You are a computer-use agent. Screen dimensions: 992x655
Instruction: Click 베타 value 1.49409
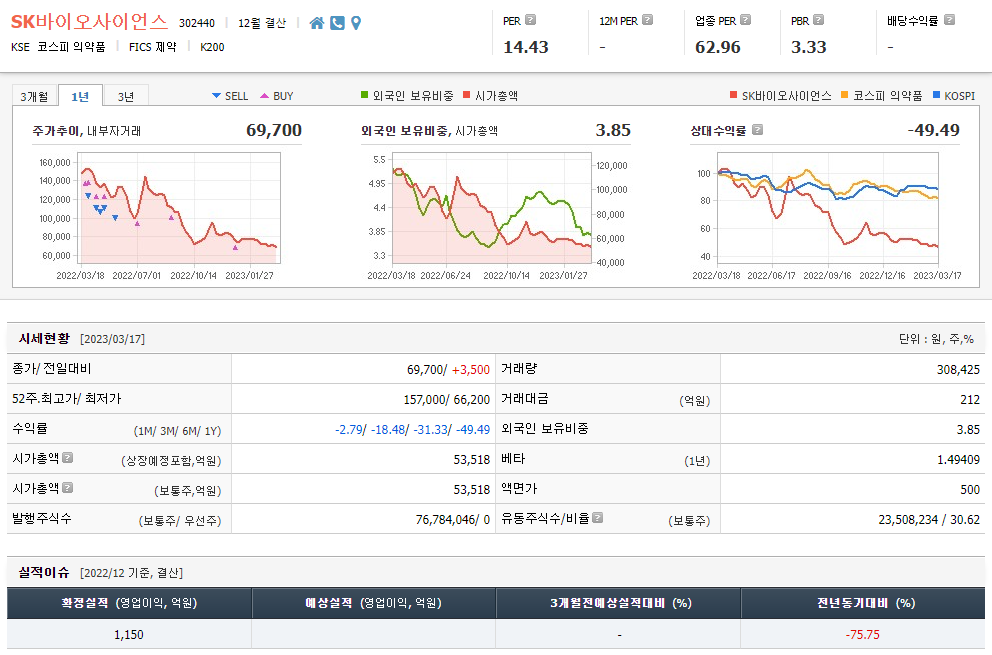(x=958, y=459)
